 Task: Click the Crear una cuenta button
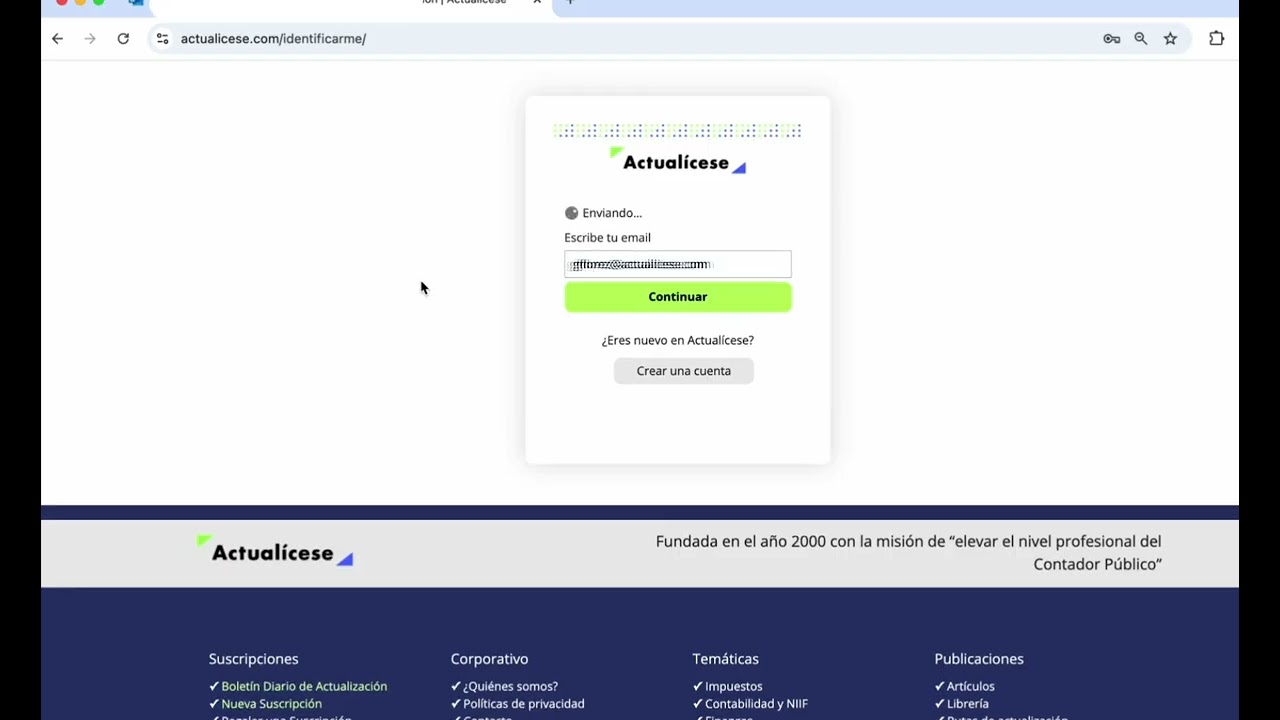[683, 371]
